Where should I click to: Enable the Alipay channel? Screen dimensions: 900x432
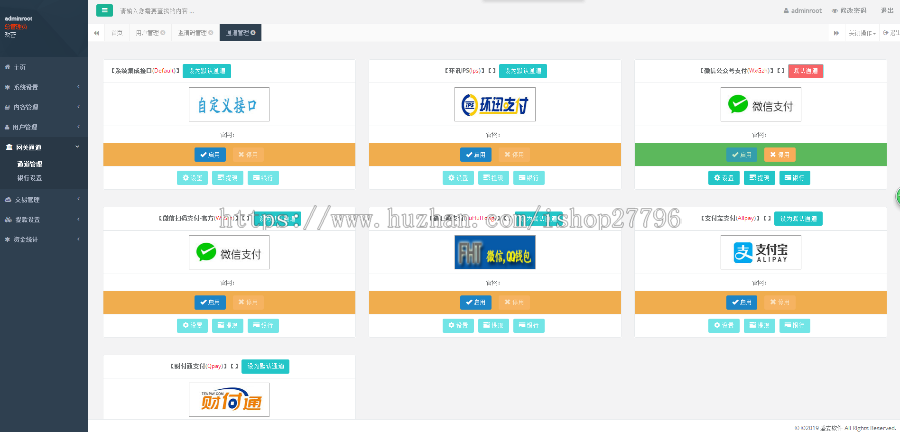click(x=742, y=302)
